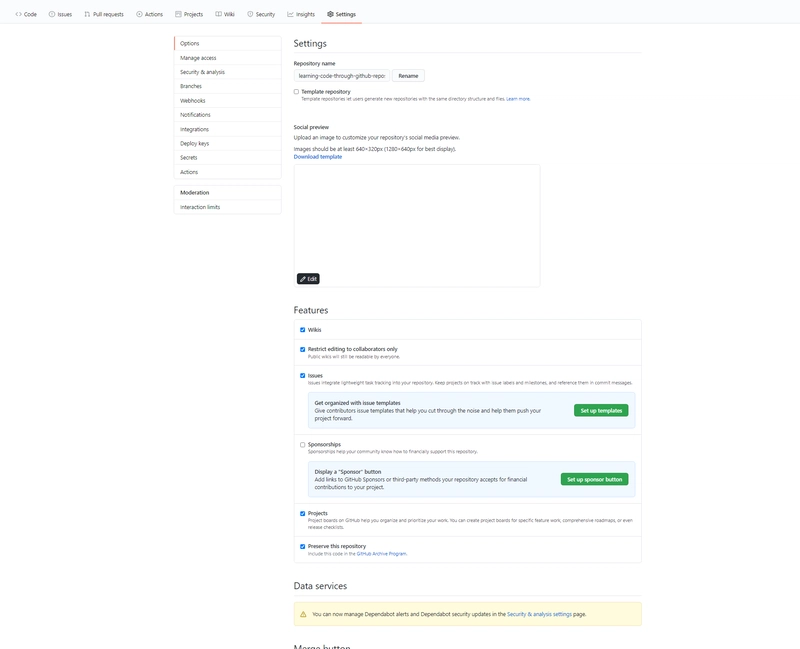Click the Repository name input field
The image size is (800, 649).
(342, 76)
